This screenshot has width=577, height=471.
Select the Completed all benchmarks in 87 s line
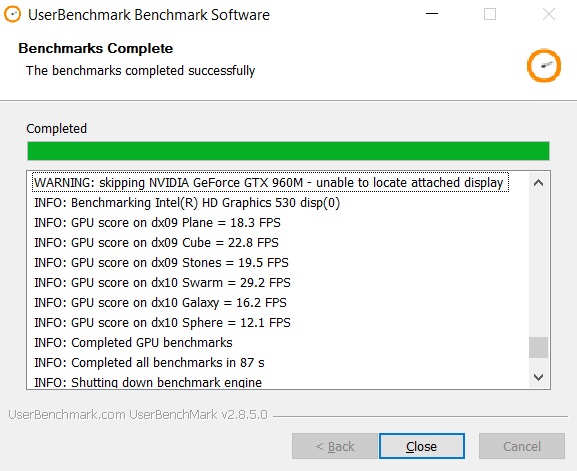(x=149, y=362)
